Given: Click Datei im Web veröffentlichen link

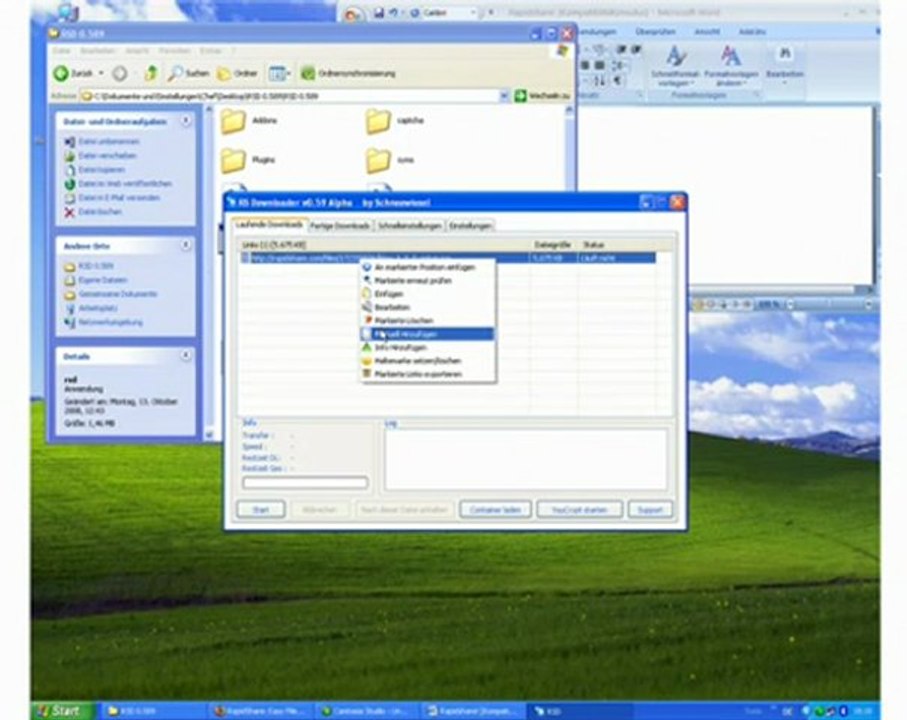Looking at the screenshot, I should 125,183.
